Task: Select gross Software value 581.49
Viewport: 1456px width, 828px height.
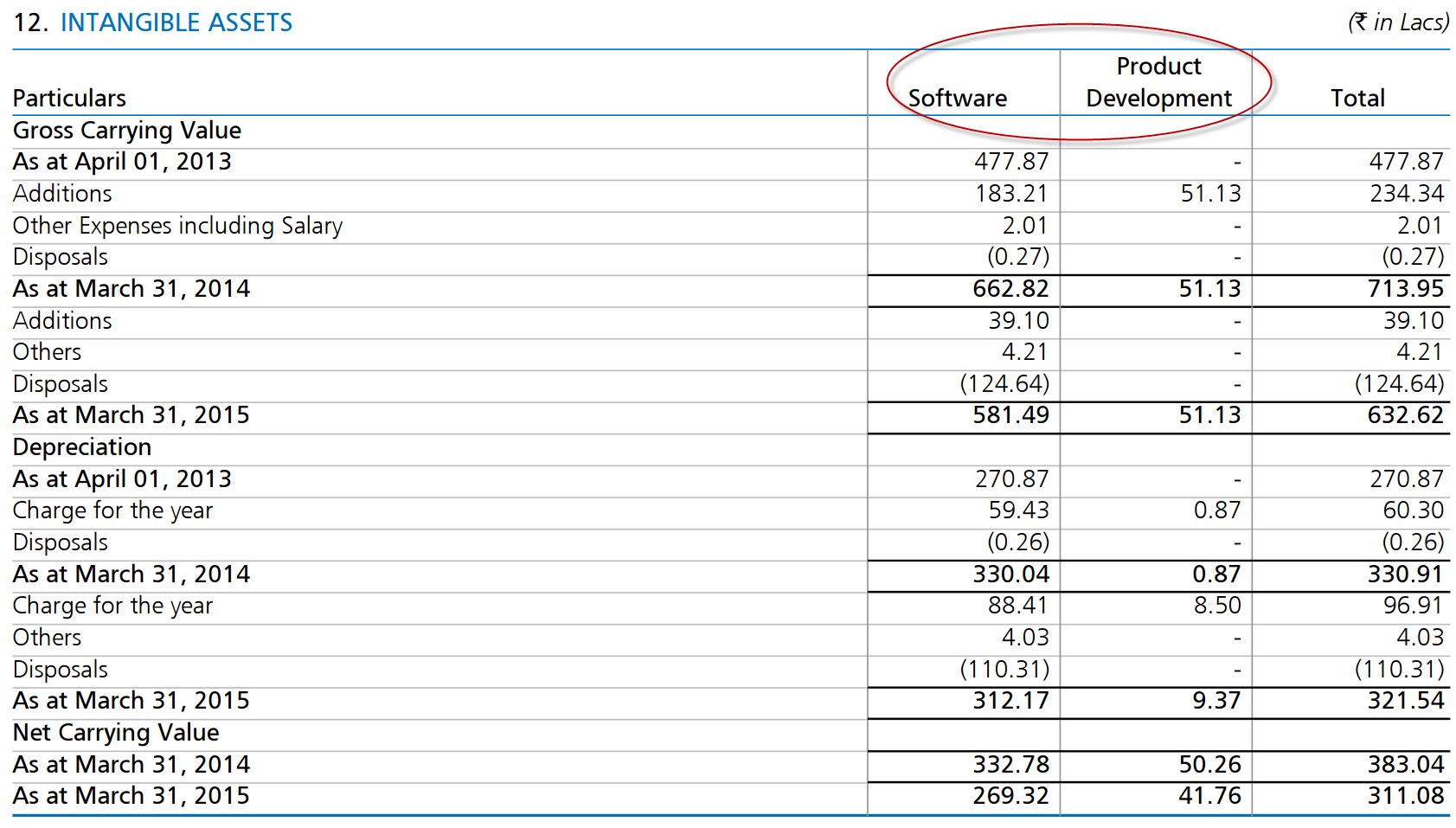Action: 1010,415
